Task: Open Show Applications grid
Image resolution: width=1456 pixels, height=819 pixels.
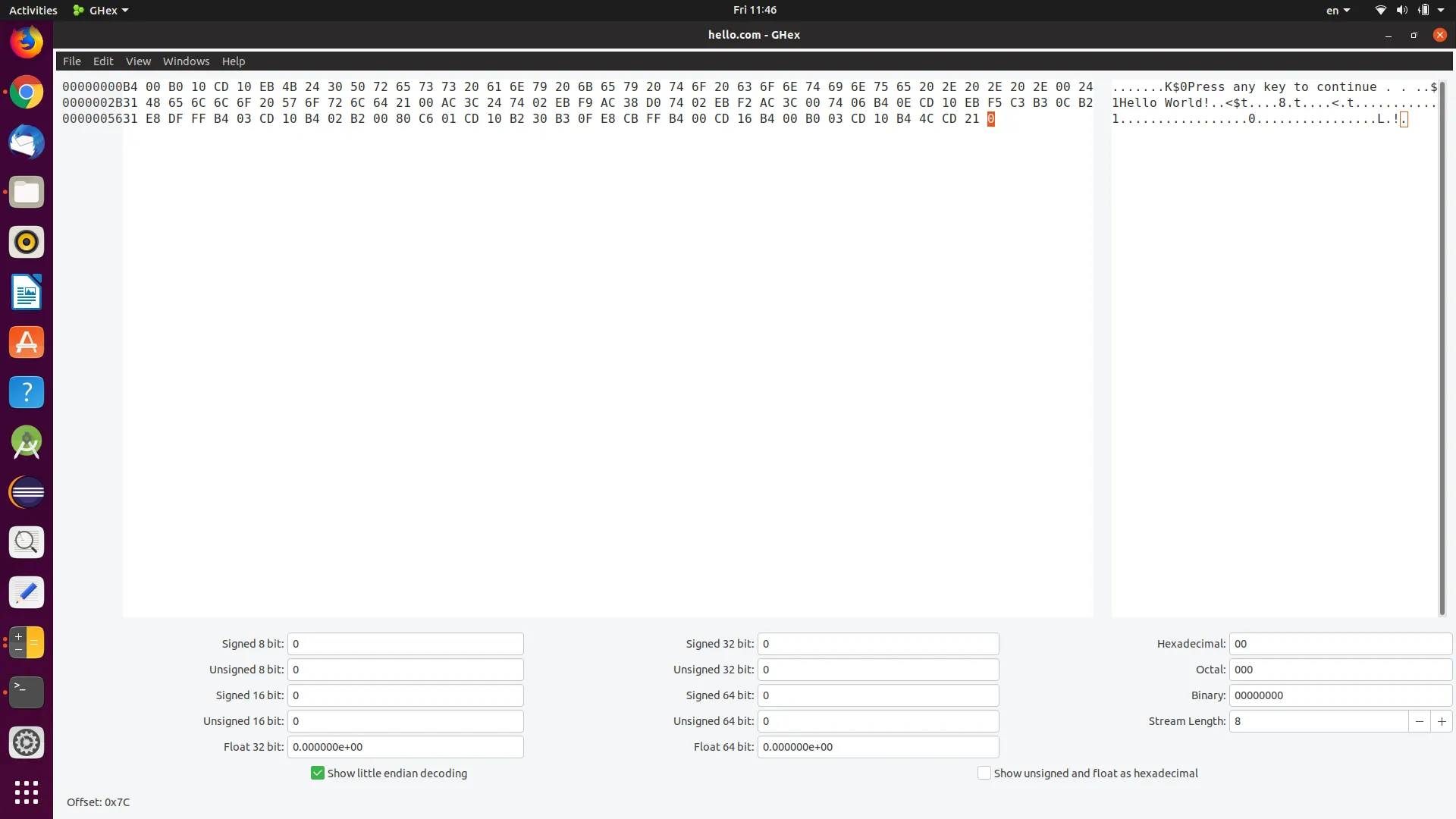Action: 27,792
